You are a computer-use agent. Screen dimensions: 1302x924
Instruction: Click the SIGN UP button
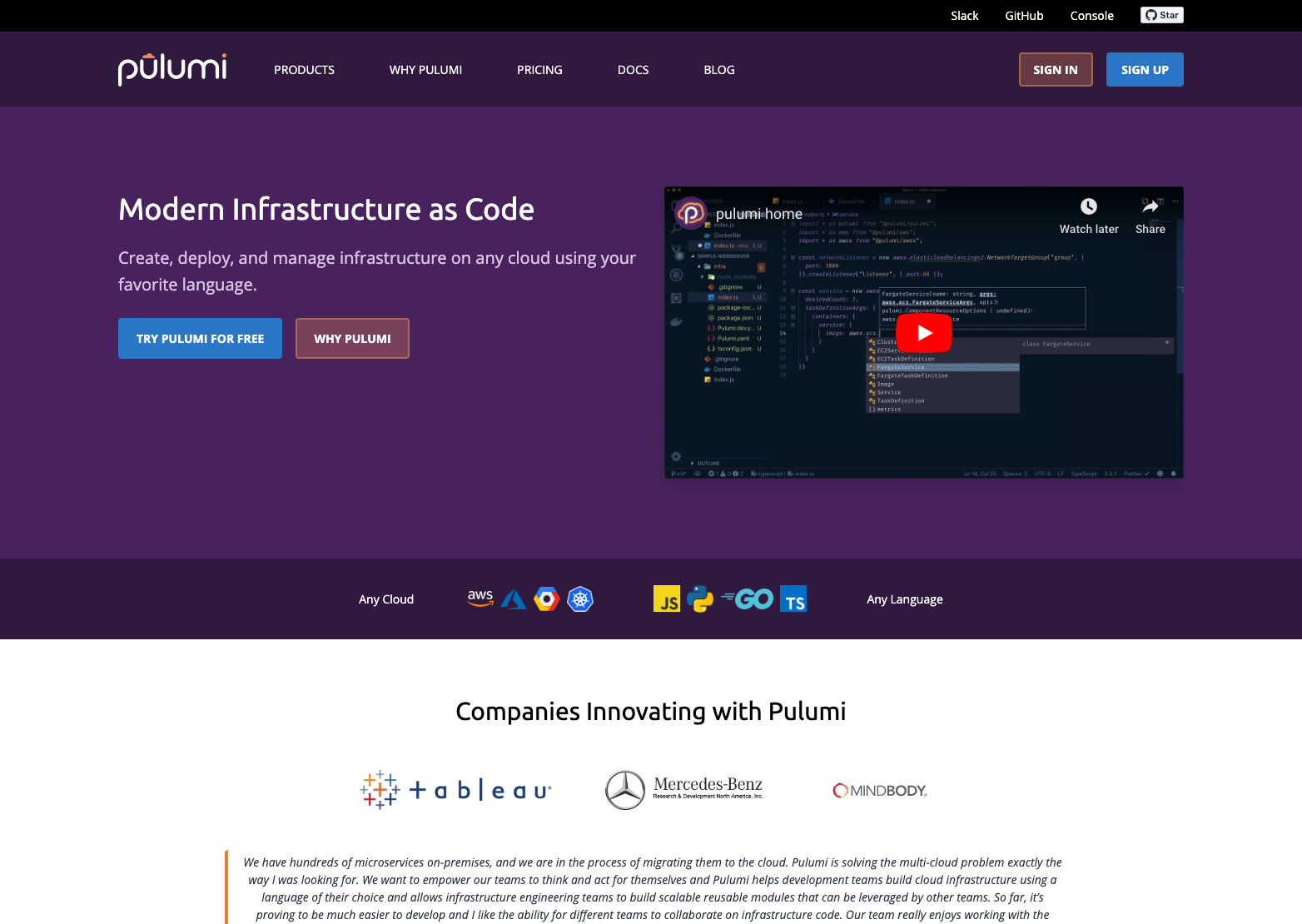(1145, 70)
